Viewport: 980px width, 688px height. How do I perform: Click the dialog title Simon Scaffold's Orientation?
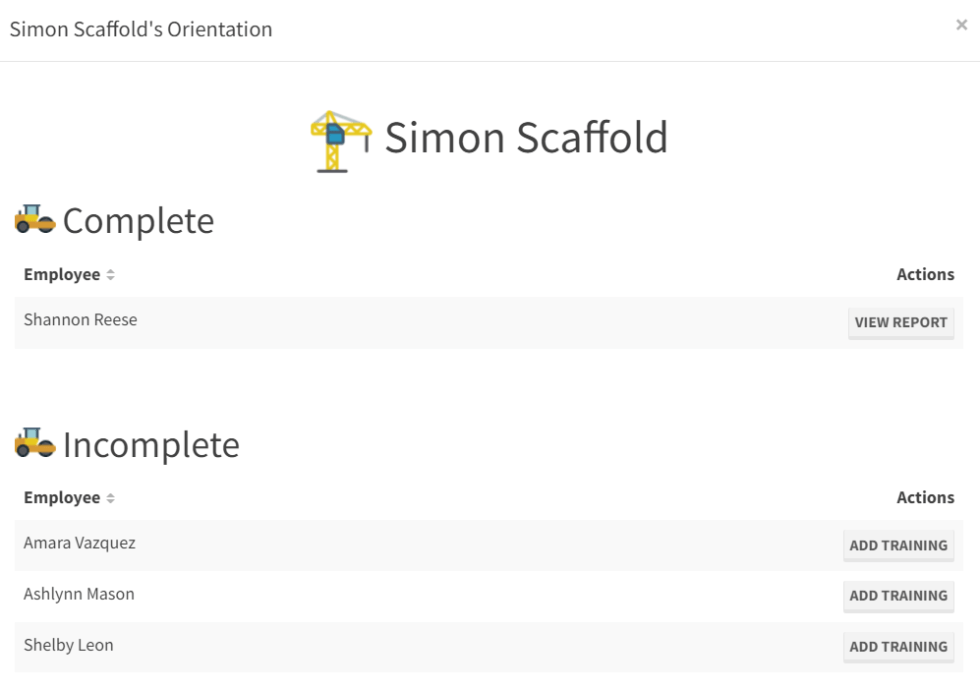click(x=141, y=29)
